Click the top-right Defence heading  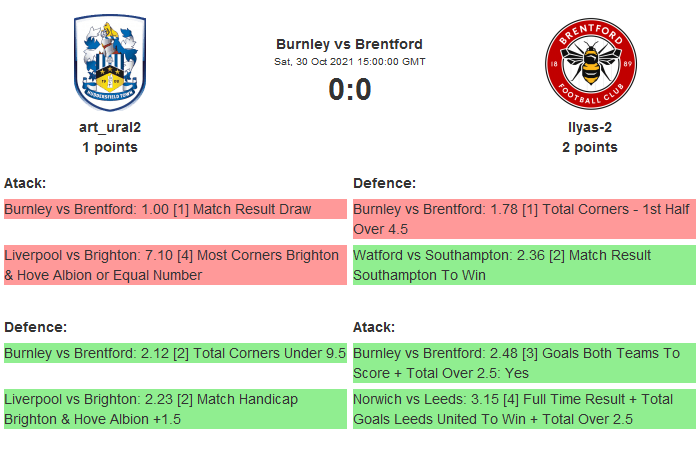coord(384,183)
